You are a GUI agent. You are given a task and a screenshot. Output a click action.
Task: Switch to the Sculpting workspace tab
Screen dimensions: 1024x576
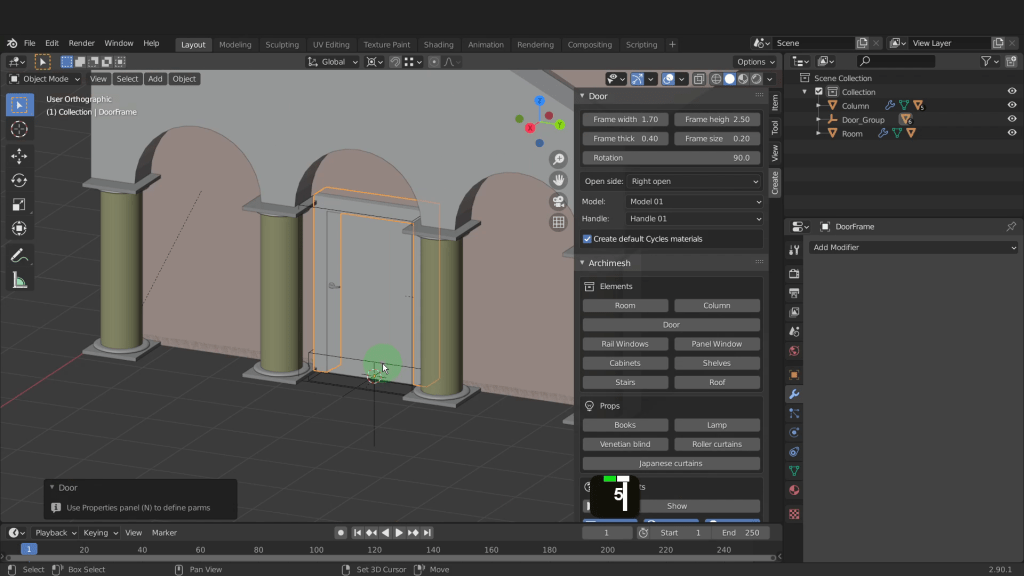(x=281, y=44)
